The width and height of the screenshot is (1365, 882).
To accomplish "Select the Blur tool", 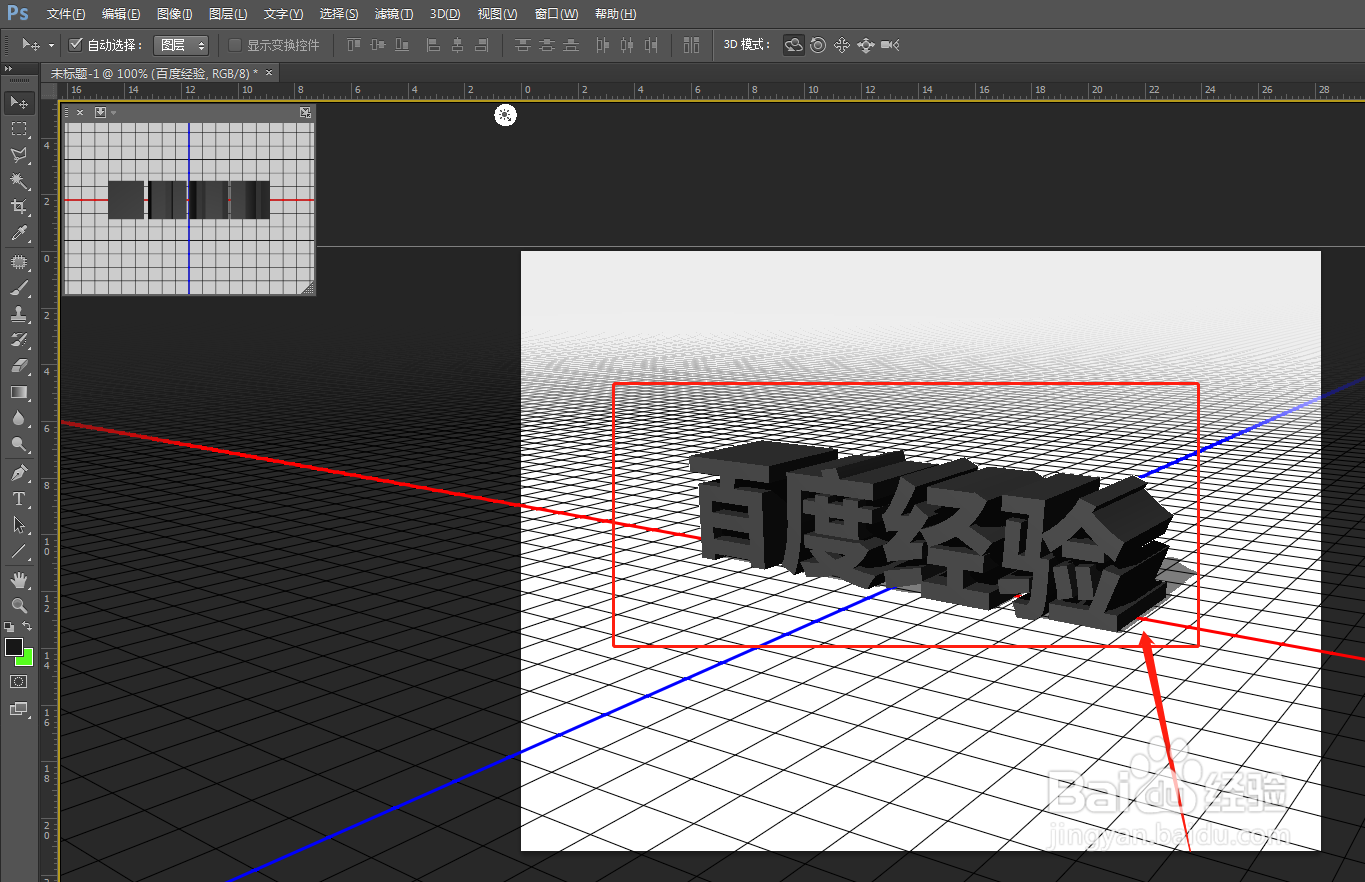I will pos(19,419).
